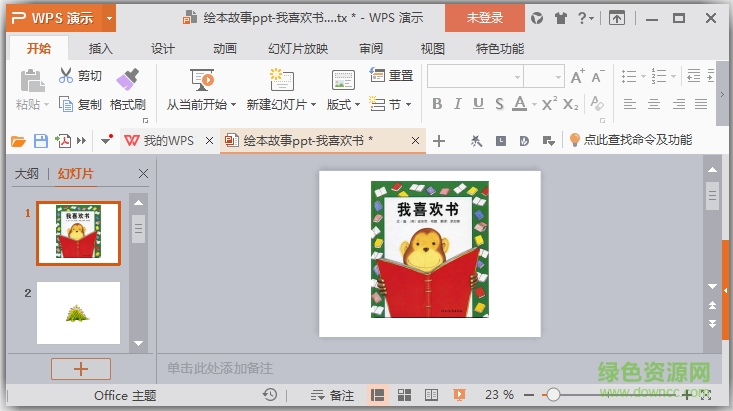This screenshot has width=733, height=411.
Task: Expand 从当前开始 dropdown arrow
Action: click(233, 105)
